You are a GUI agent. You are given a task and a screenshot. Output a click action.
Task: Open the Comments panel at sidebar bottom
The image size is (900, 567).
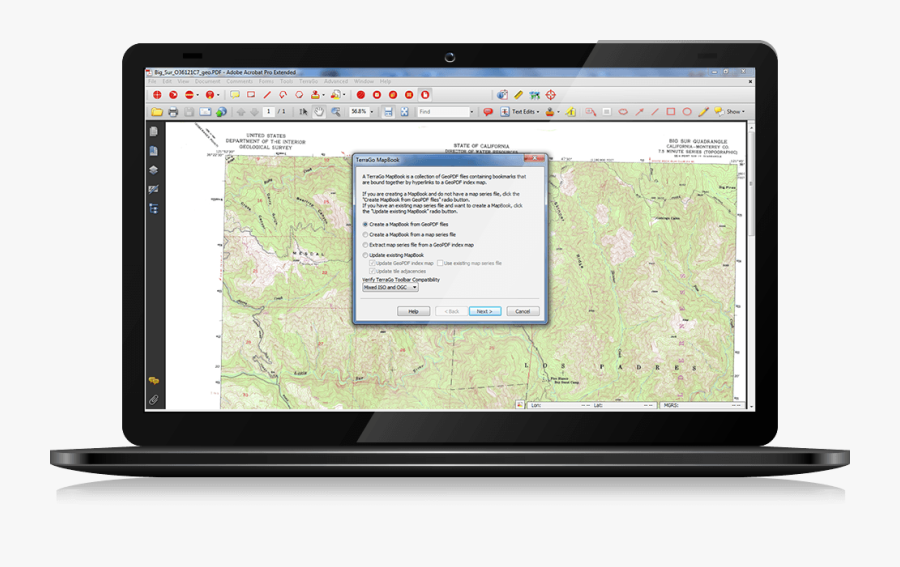(x=154, y=381)
